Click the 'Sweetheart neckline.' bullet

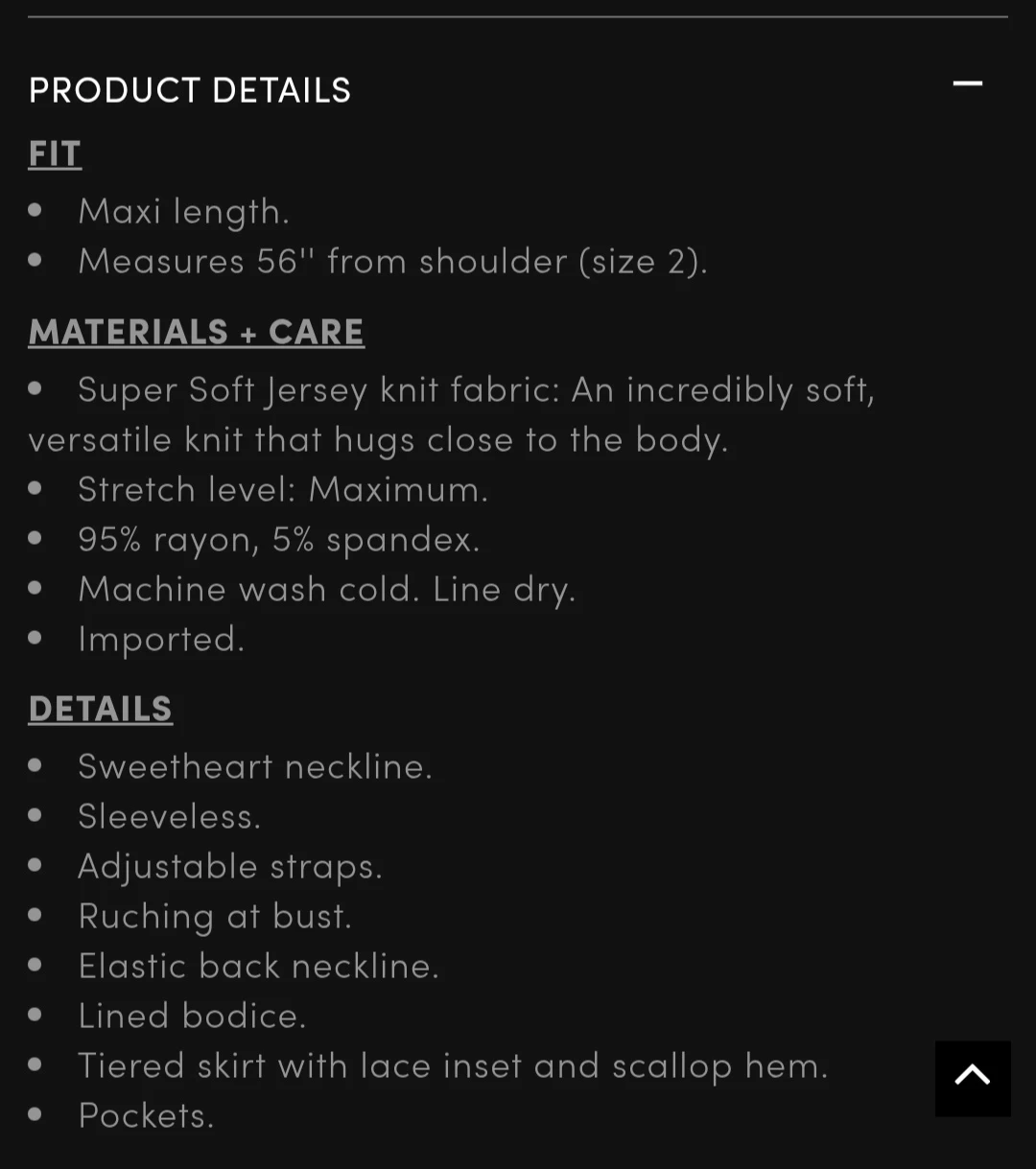[256, 766]
